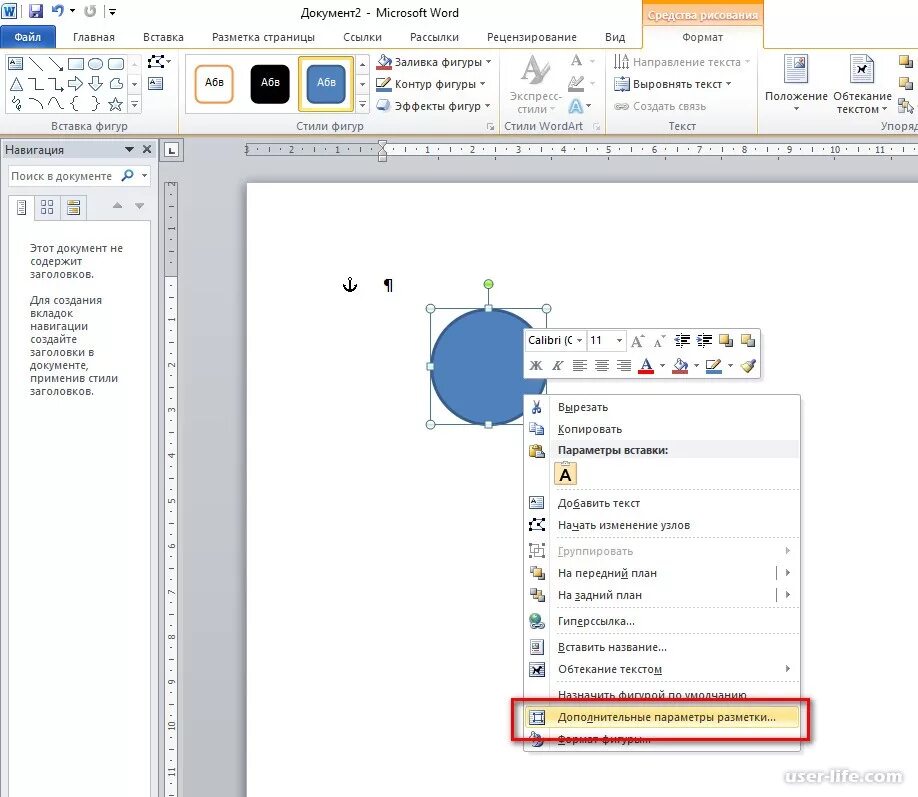The image size is (918, 797).
Task: Click the green rotation handle above the circle
Action: point(488,284)
